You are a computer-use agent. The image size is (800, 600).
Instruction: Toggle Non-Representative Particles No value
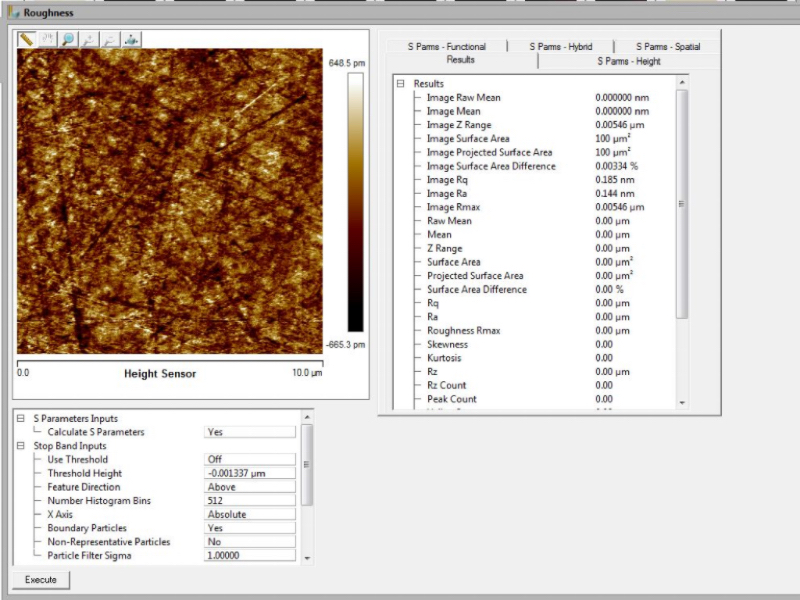[x=250, y=542]
